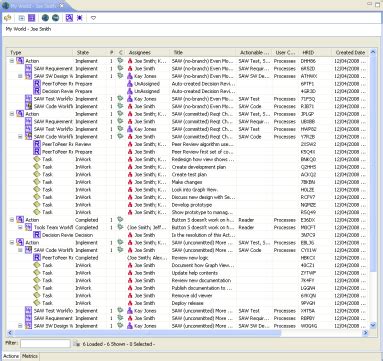The height and width of the screenshot is (361, 383).
Task: Click the purple framed person toolbar icon
Action: [69, 18]
